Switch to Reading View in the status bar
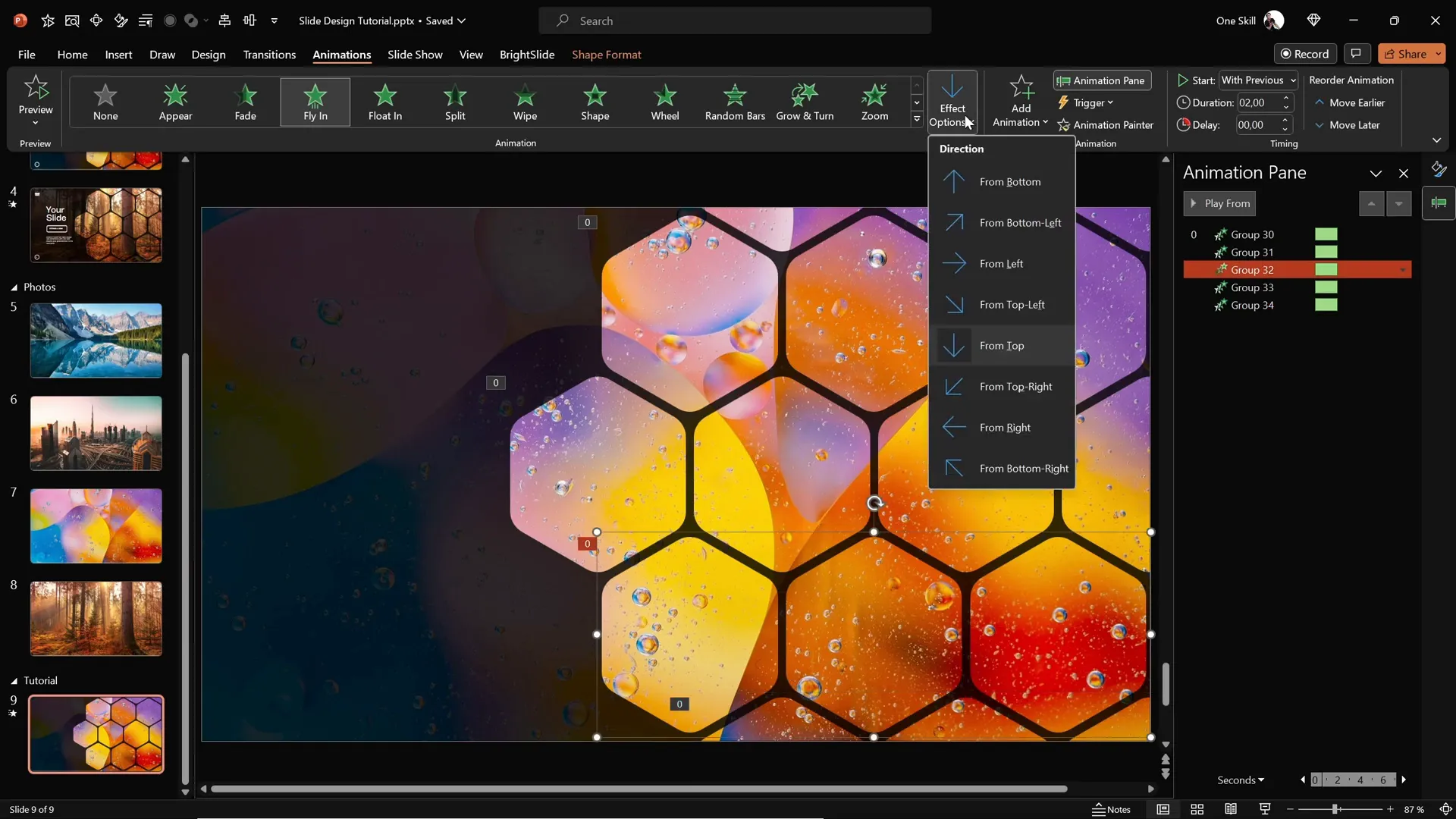This screenshot has width=1456, height=819. coord(1231,809)
